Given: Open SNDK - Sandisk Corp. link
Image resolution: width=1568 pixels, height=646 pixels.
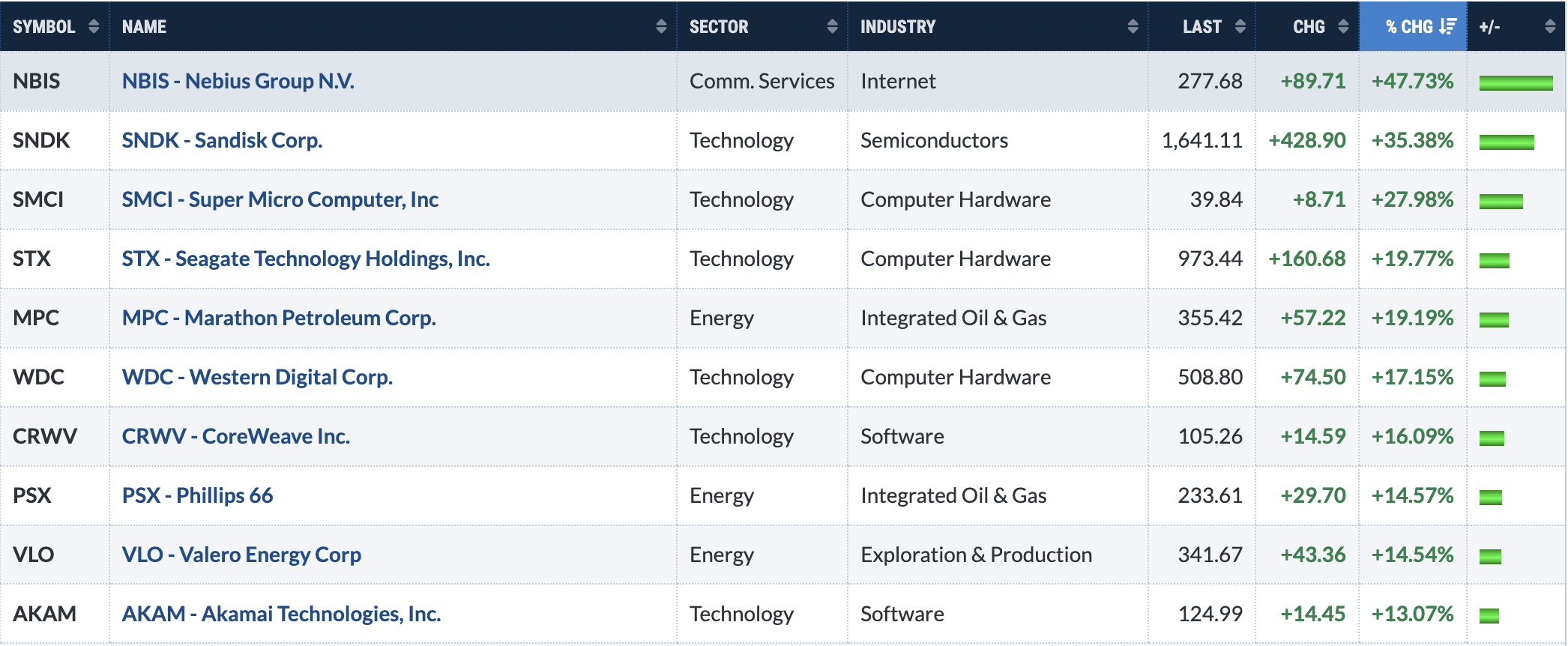Looking at the screenshot, I should (x=222, y=140).
